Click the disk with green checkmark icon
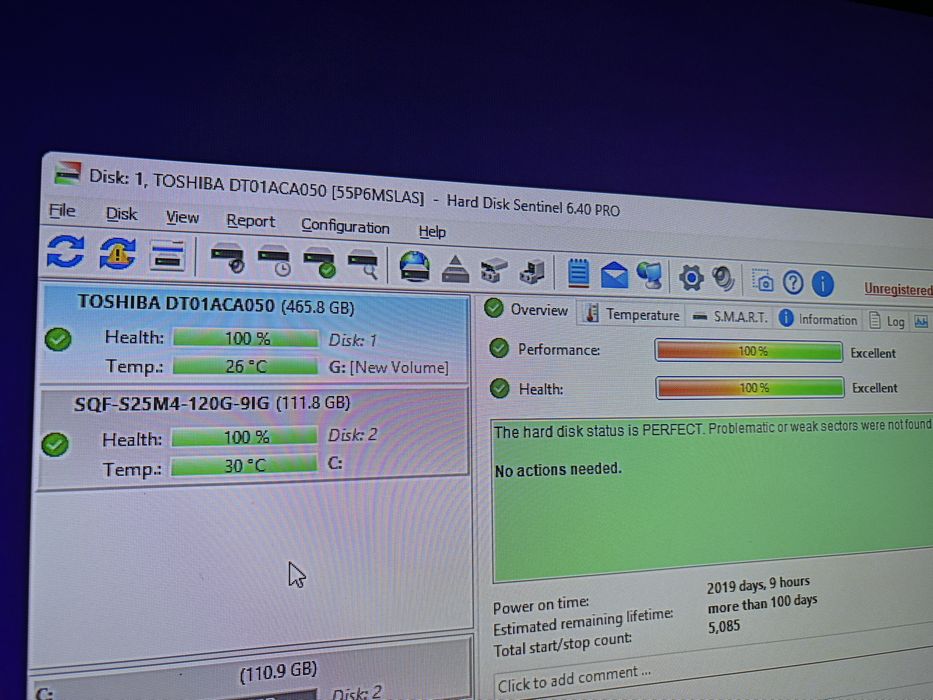Image resolution: width=933 pixels, height=700 pixels. click(x=320, y=262)
